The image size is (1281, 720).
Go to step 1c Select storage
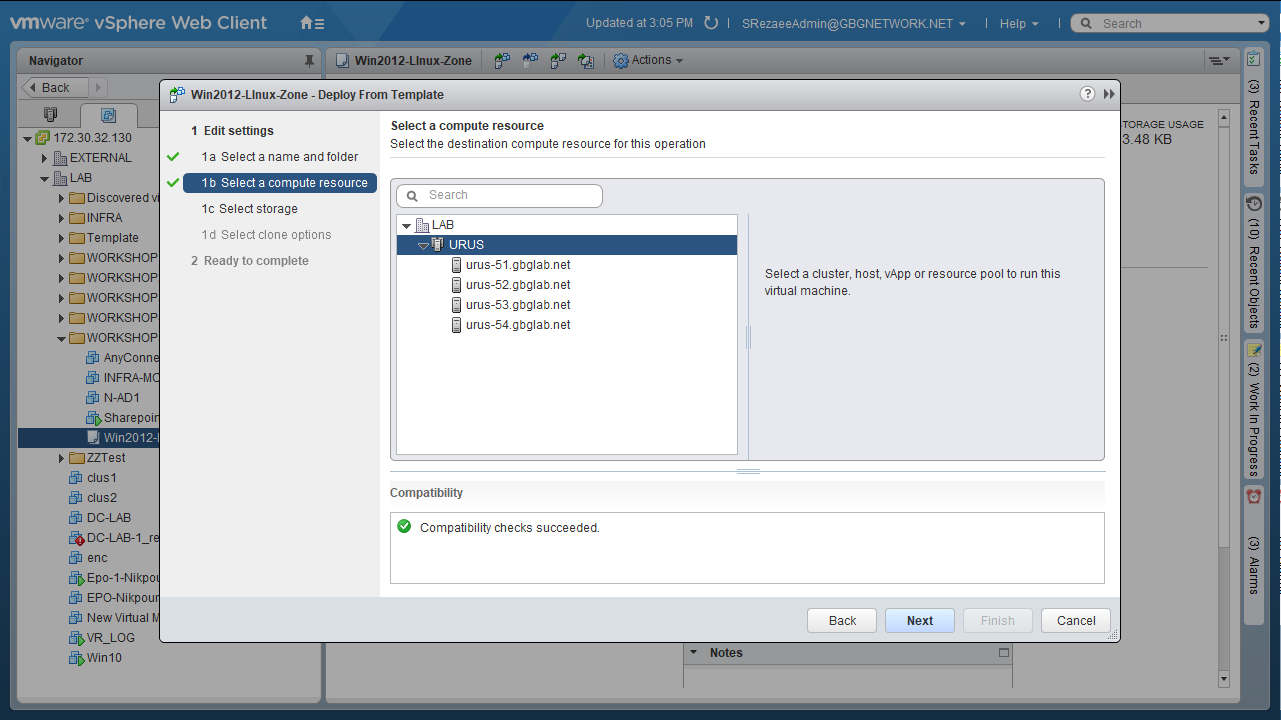[x=258, y=209]
